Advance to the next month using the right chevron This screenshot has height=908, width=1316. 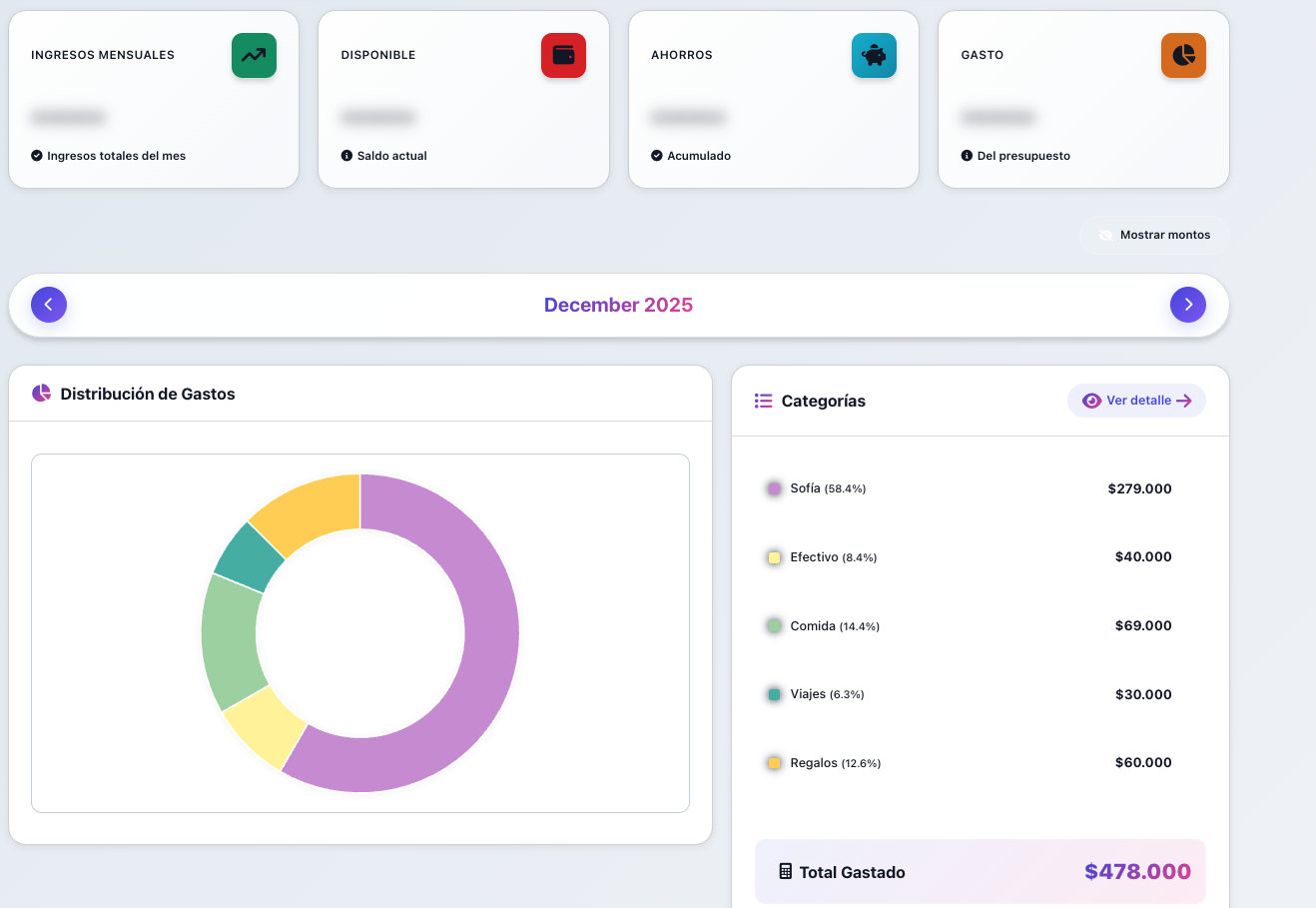click(x=1188, y=304)
